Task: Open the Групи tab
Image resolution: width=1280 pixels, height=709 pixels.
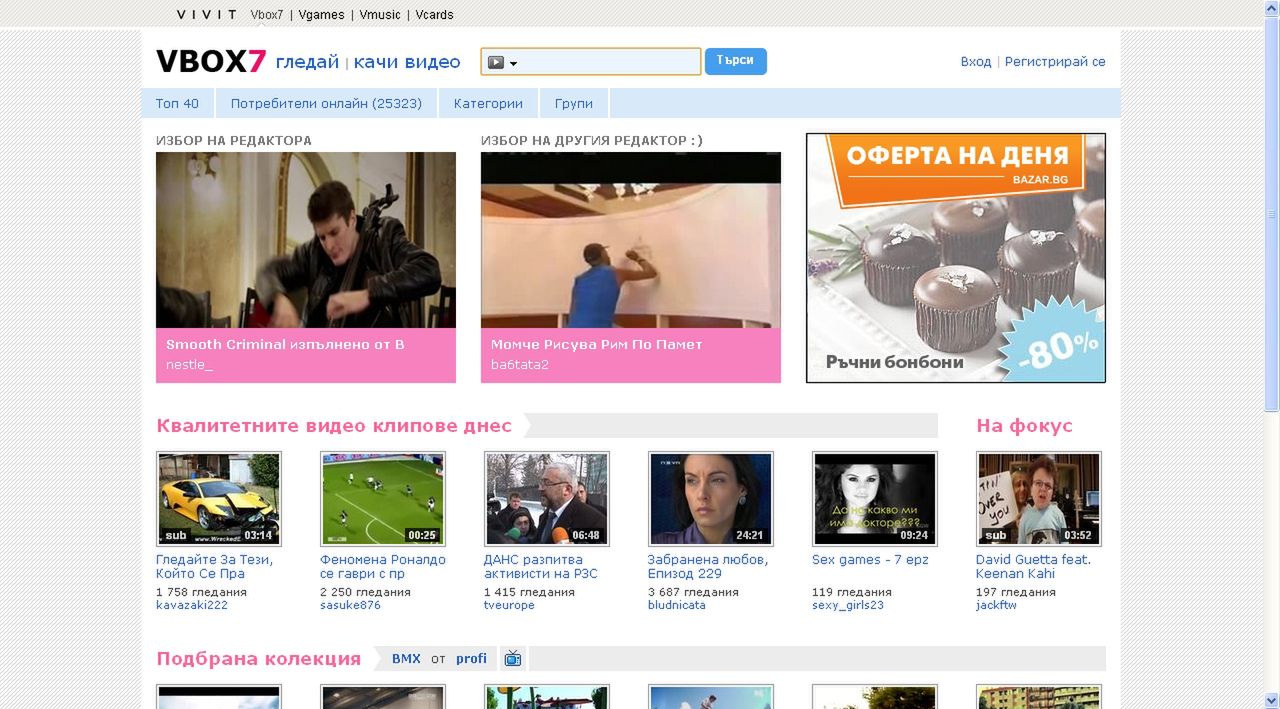Action: pyautogui.click(x=574, y=103)
